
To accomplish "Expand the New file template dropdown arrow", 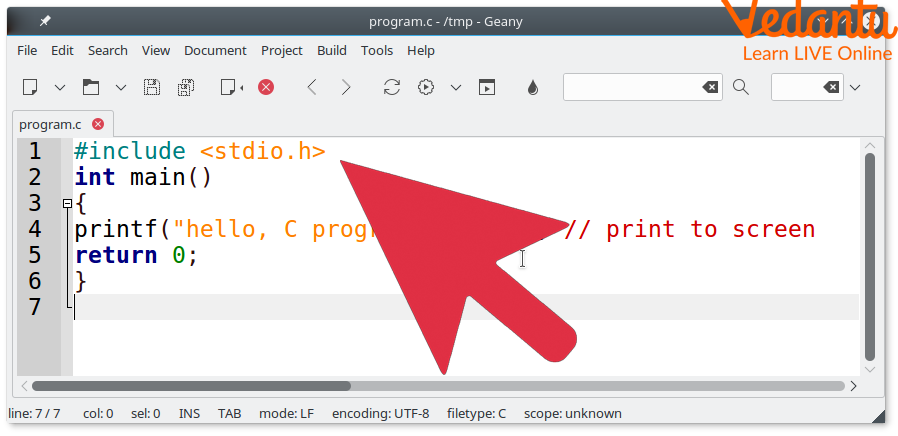I will pyautogui.click(x=59, y=88).
